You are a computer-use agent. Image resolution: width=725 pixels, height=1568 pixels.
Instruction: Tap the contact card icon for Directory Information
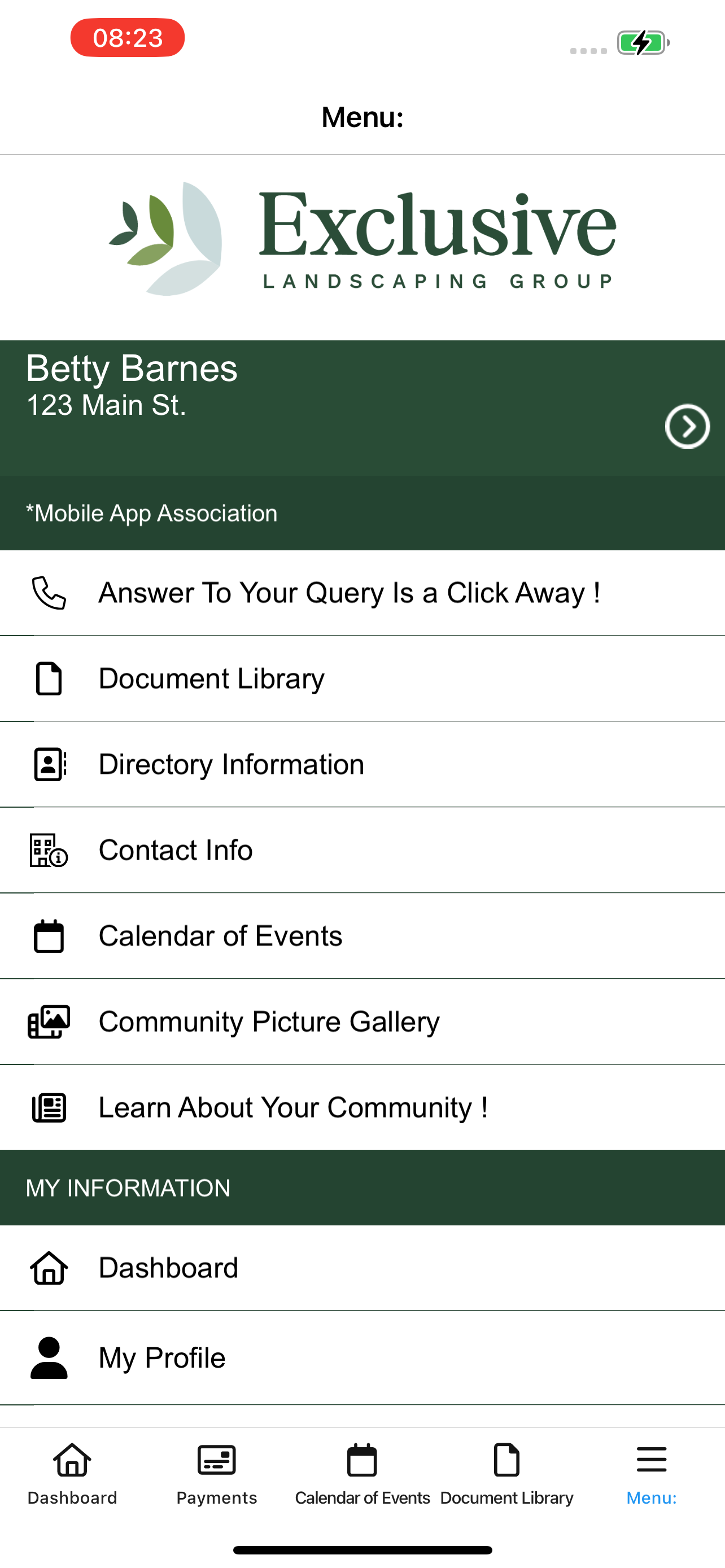pos(50,764)
